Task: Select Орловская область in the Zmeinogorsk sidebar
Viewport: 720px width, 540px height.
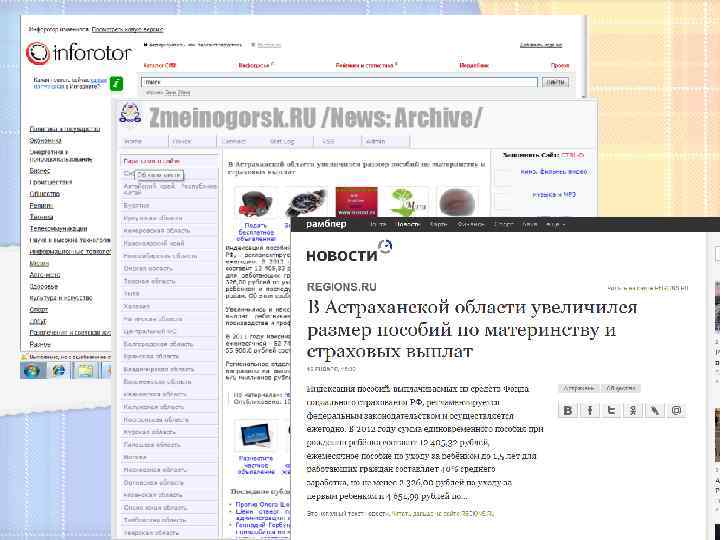Action: tap(153, 483)
